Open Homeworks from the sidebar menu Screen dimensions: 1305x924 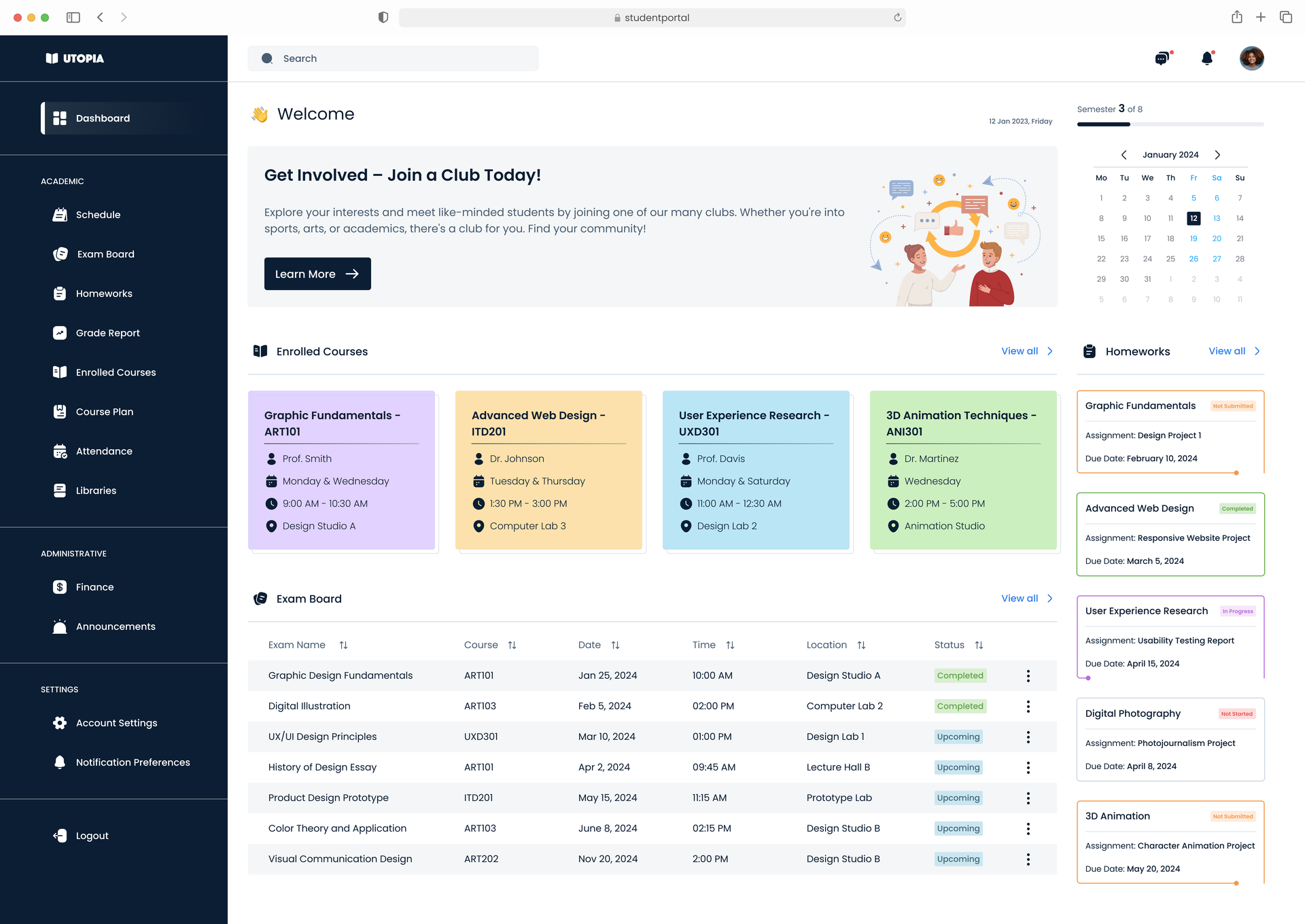pyautogui.click(x=104, y=294)
